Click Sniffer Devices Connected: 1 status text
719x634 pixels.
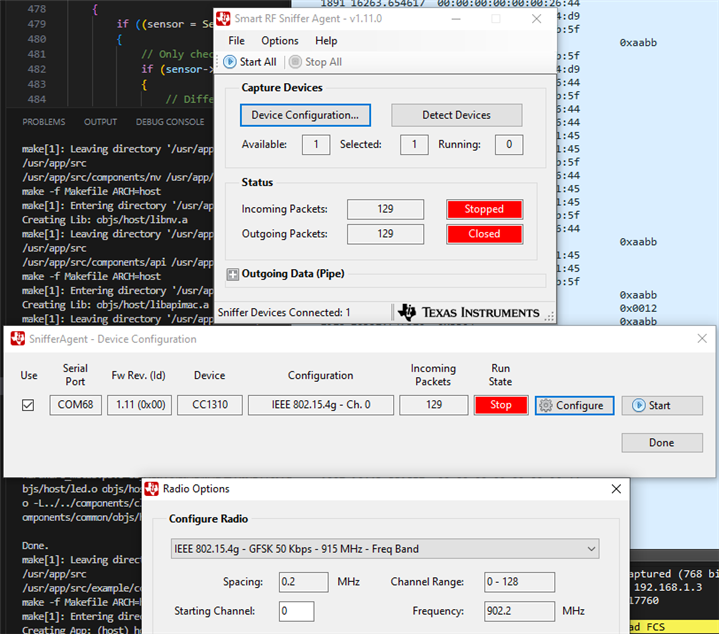[x=284, y=313]
